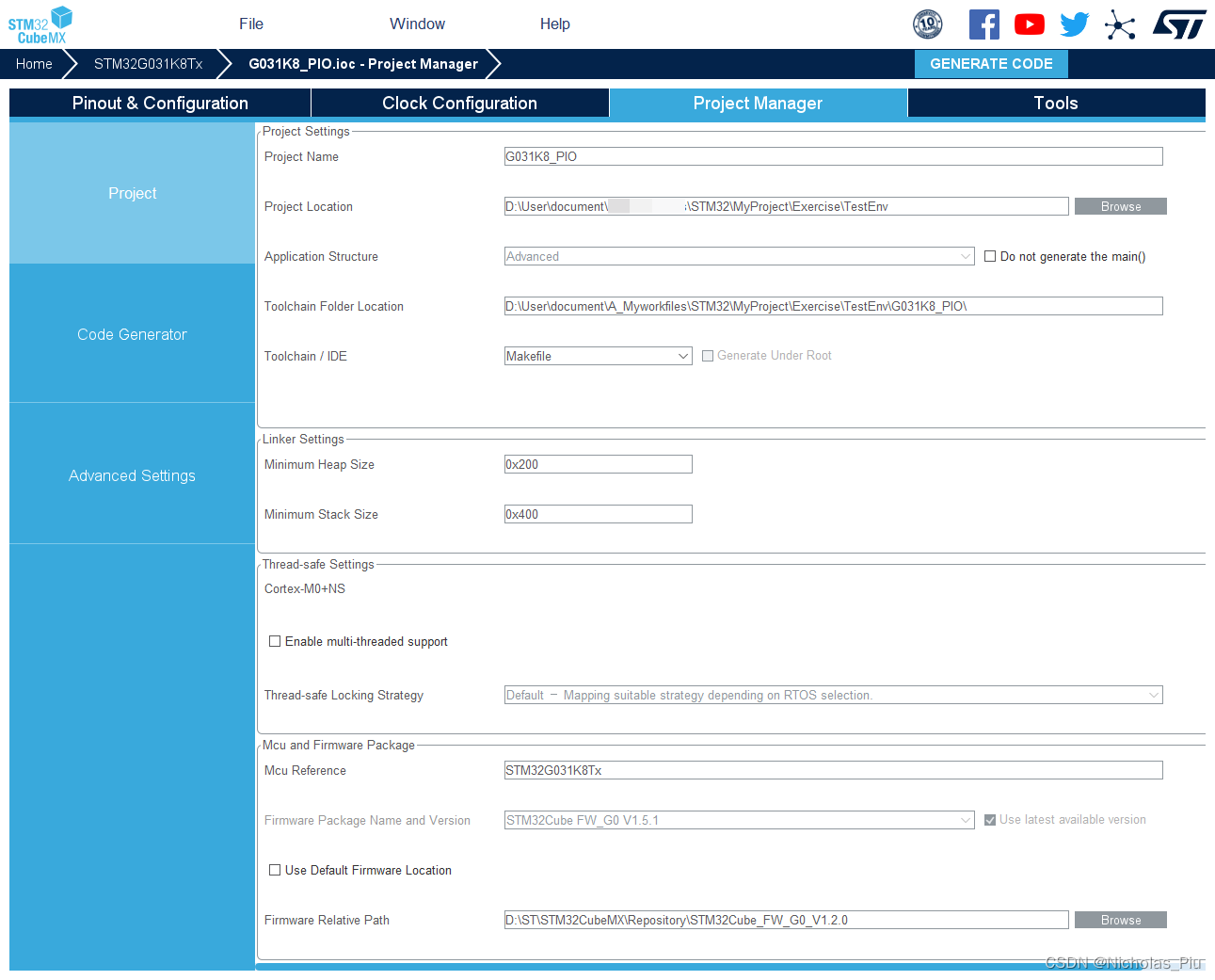Open the Help menu

555,24
